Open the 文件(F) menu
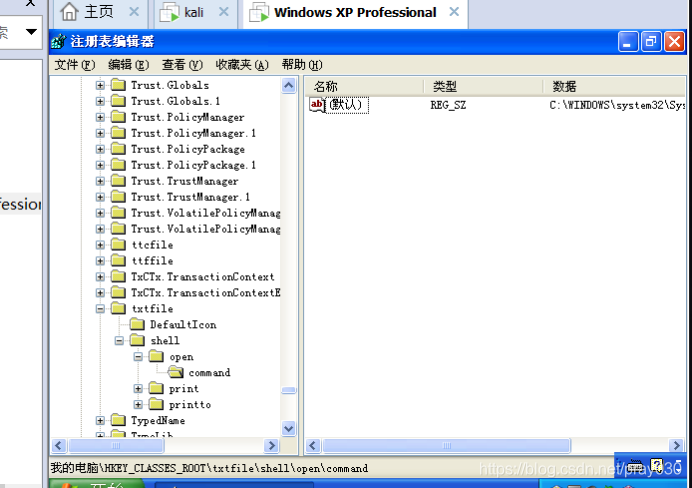Viewport: 692px width, 488px height. click(75, 65)
